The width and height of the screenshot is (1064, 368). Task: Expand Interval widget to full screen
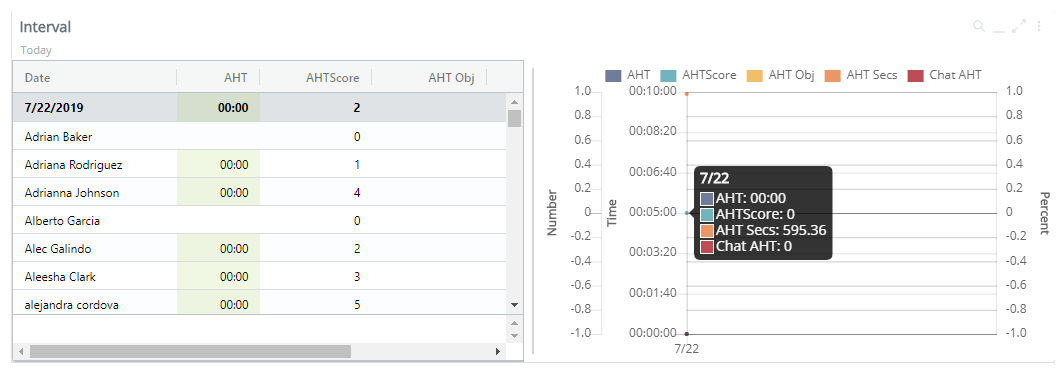tap(1019, 26)
